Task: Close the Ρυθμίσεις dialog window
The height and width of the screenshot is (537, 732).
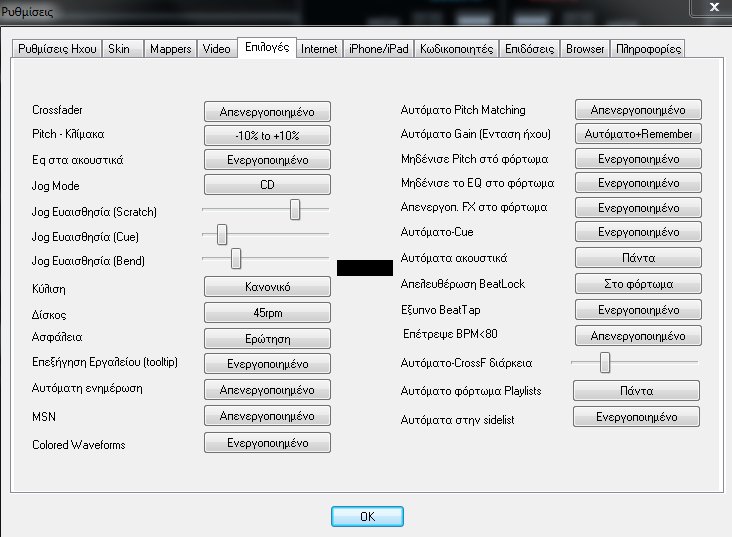Action: 709,9
